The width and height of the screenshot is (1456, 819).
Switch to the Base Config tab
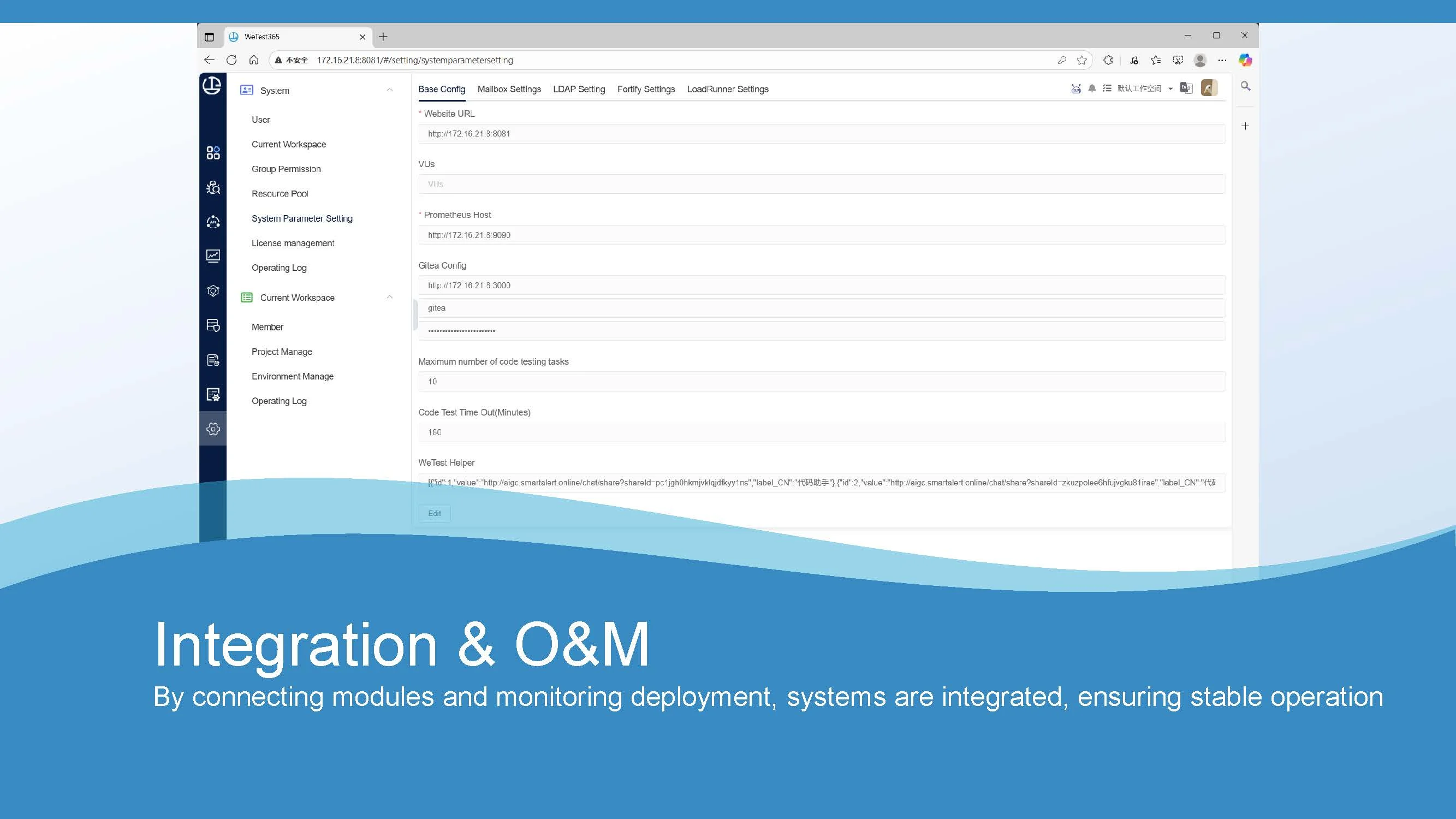(442, 90)
